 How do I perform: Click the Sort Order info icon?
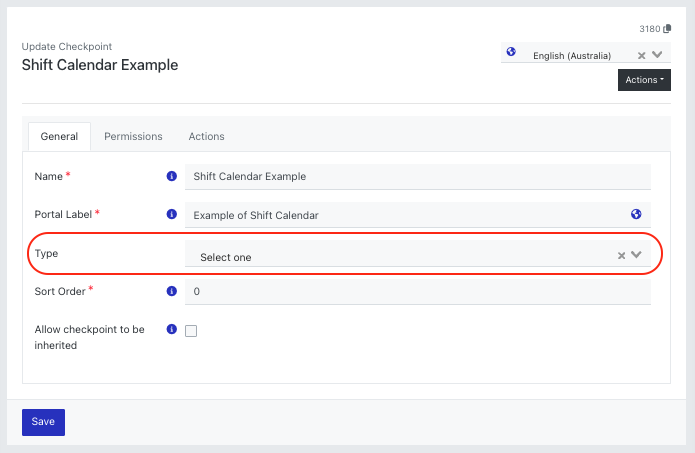172,291
